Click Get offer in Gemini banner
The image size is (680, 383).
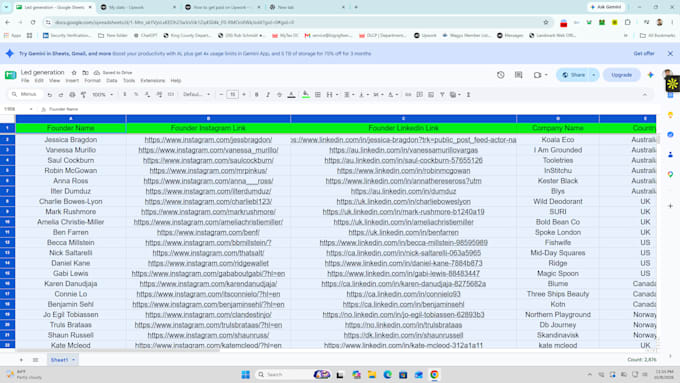click(x=644, y=54)
